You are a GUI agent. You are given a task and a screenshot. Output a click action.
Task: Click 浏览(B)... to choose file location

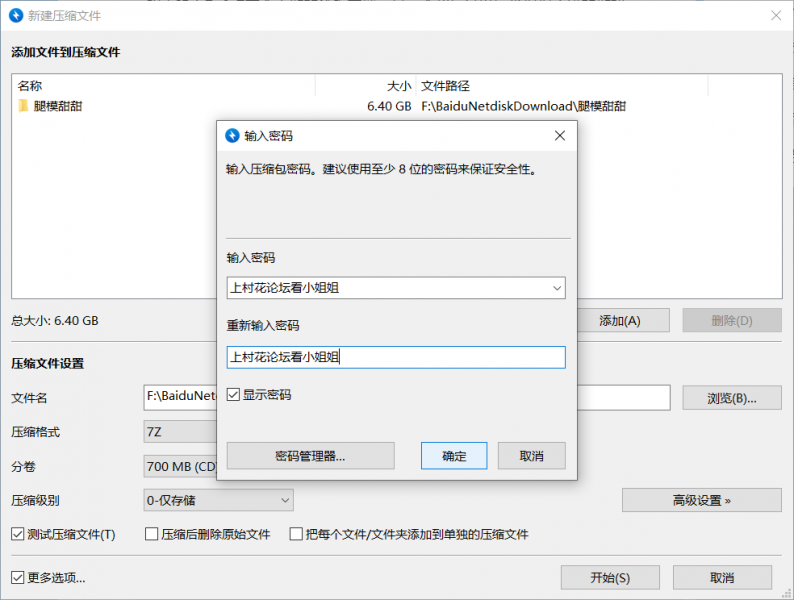(731, 398)
